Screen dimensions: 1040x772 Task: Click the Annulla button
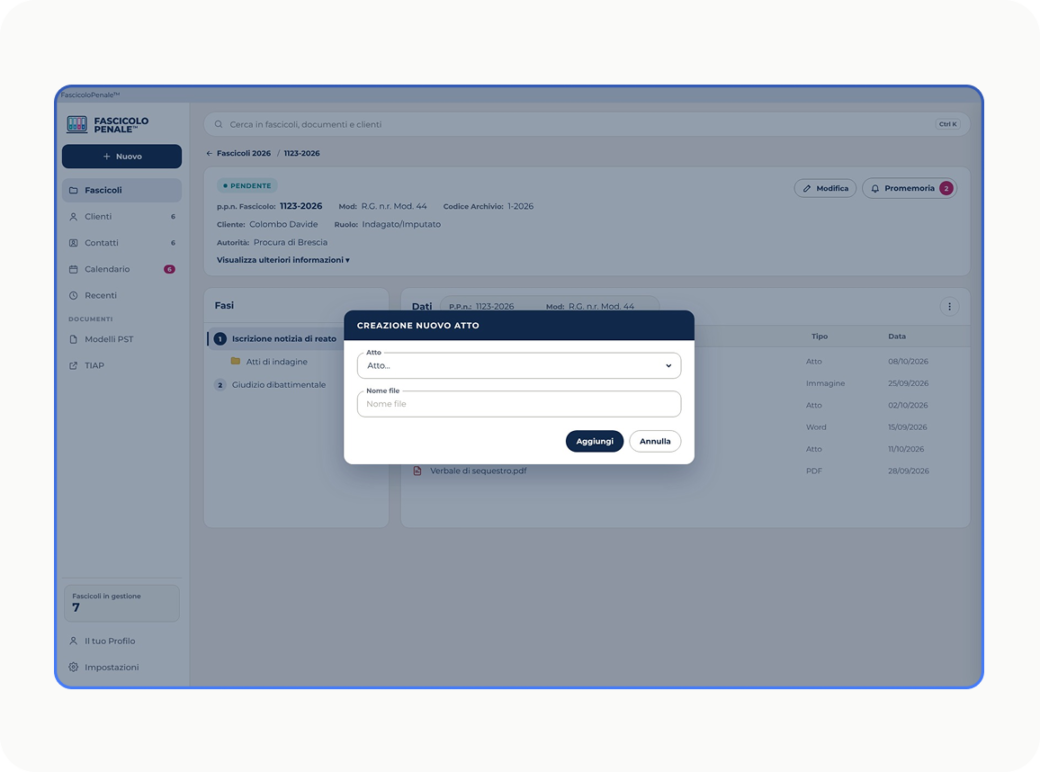coord(655,442)
